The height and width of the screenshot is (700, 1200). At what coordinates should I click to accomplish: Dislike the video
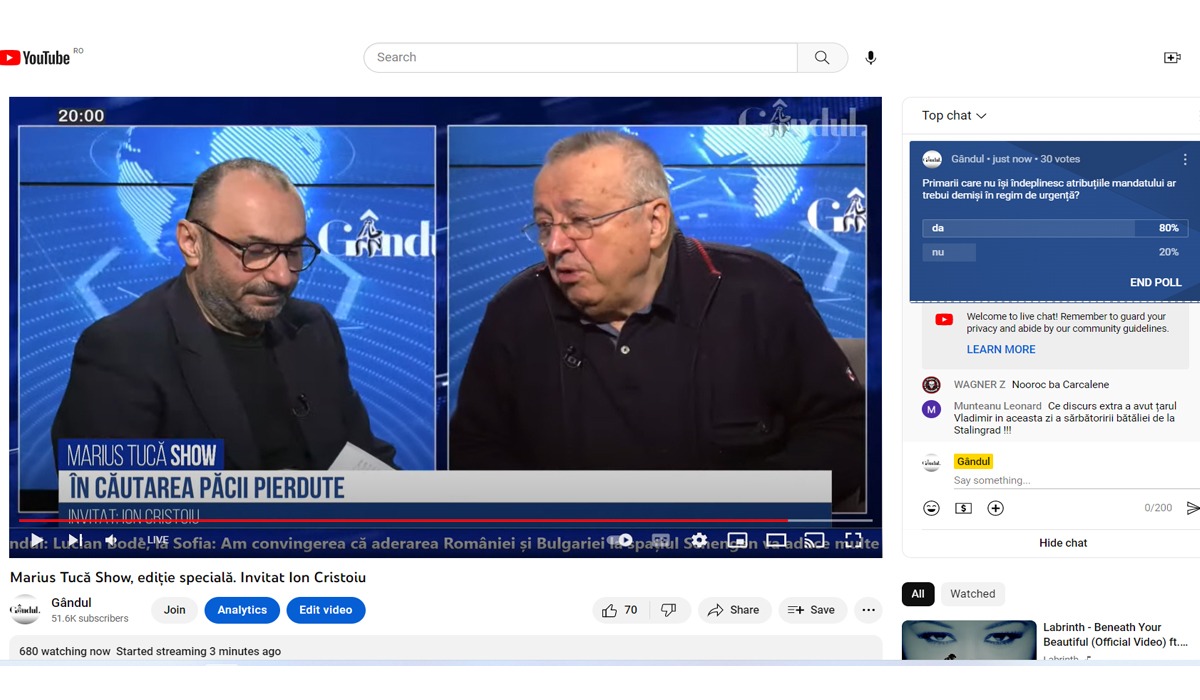[669, 610]
